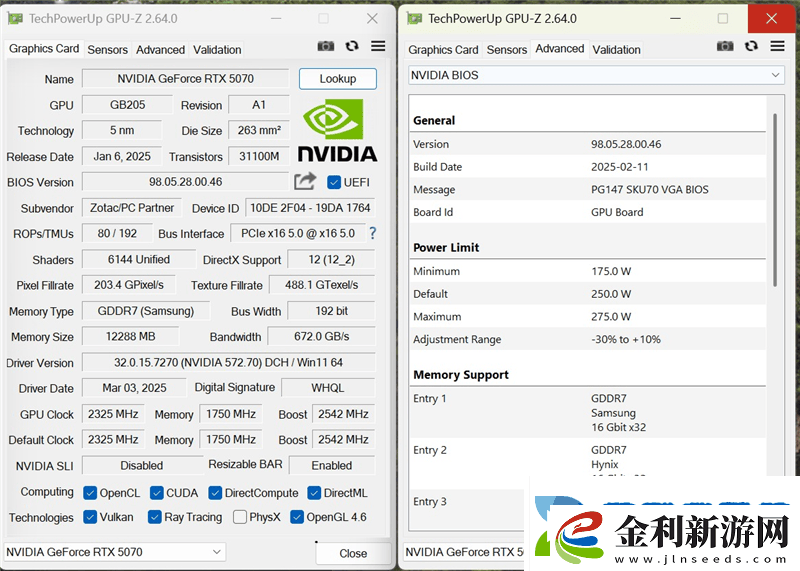Toggle the DirectCompute checkbox
Screen dimensions: 800x571
(x=215, y=493)
